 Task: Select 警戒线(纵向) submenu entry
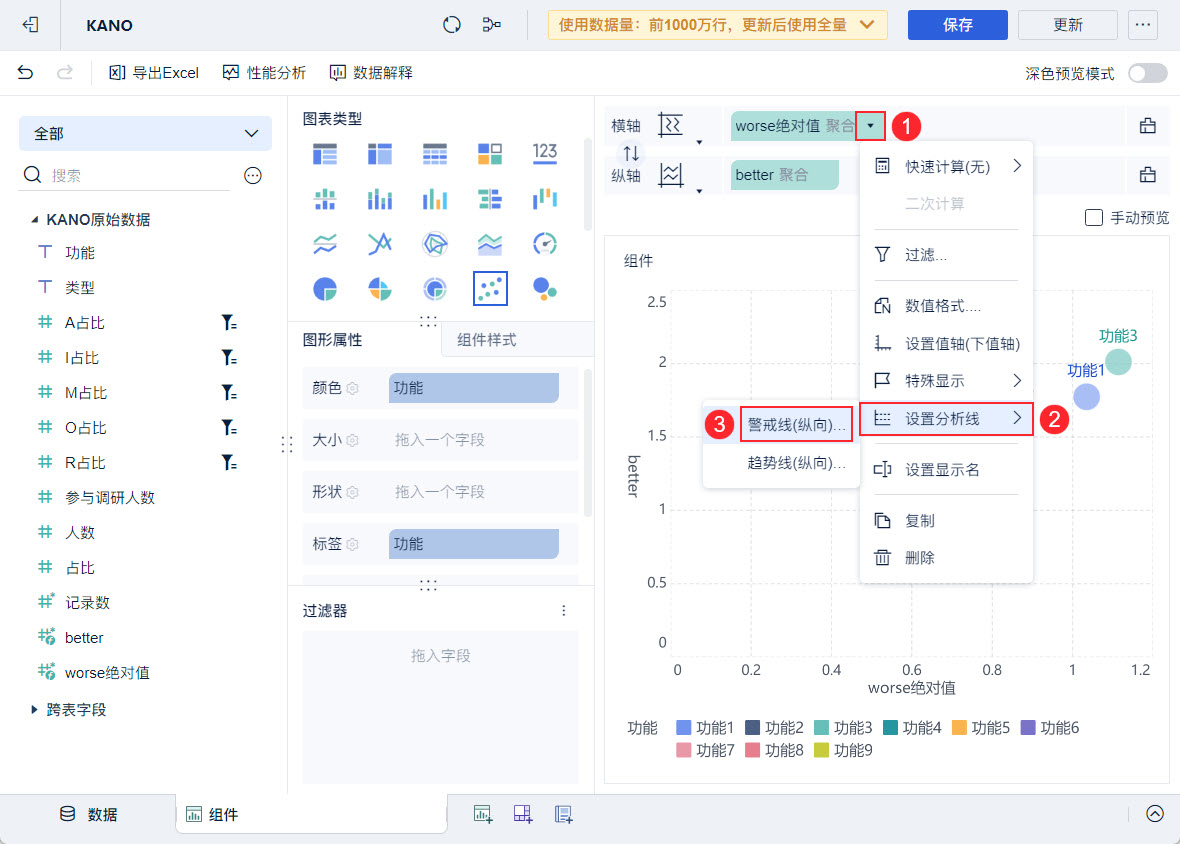[x=796, y=424]
